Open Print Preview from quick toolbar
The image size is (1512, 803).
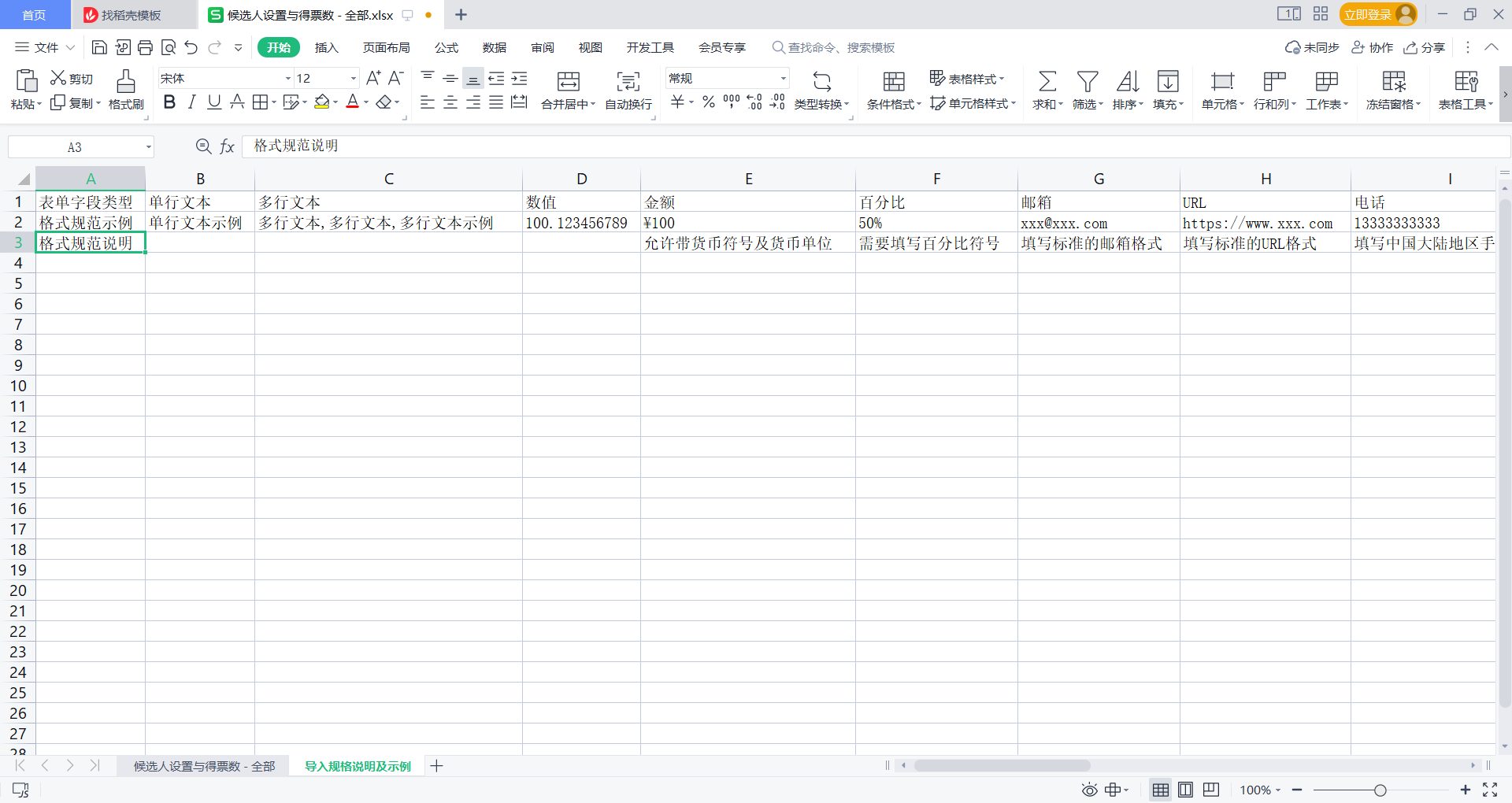tap(168, 48)
